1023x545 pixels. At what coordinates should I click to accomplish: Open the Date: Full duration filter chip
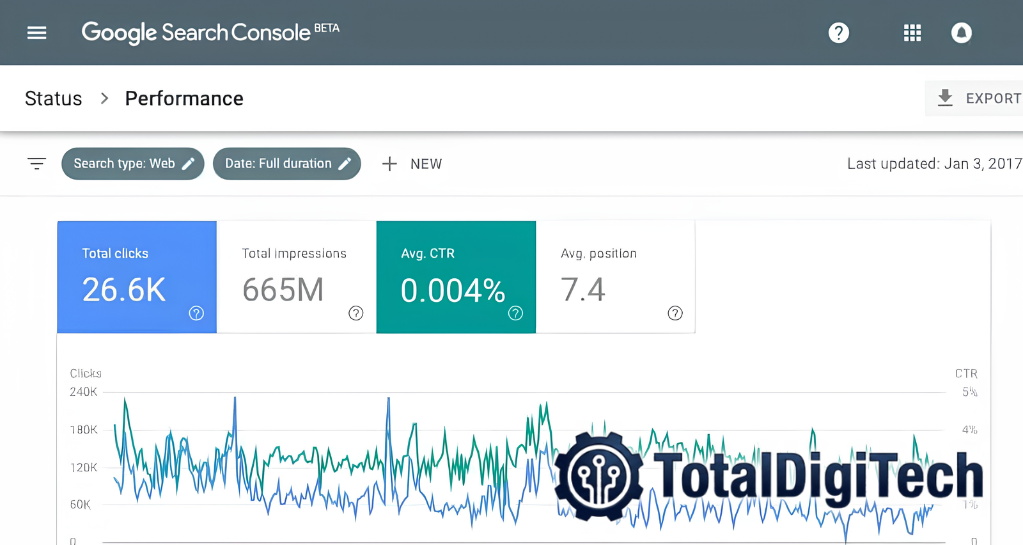pyautogui.click(x=287, y=164)
